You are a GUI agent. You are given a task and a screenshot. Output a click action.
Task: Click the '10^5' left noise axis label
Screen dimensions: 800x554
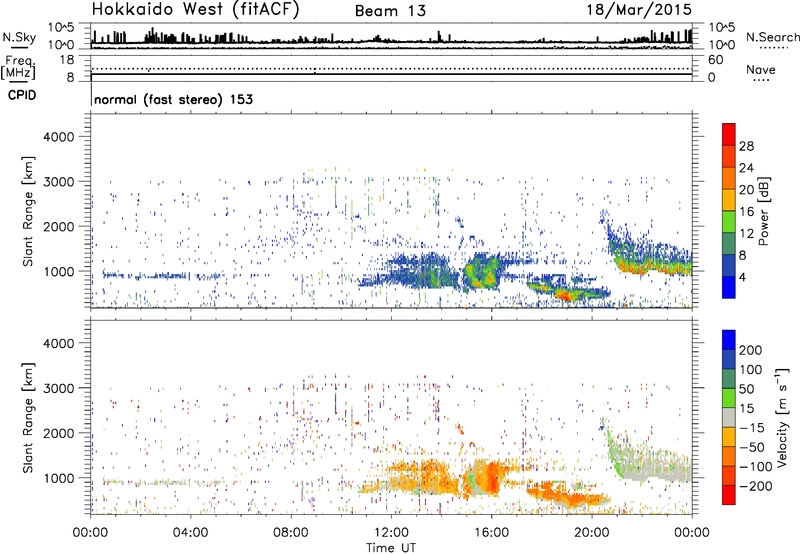click(x=61, y=28)
